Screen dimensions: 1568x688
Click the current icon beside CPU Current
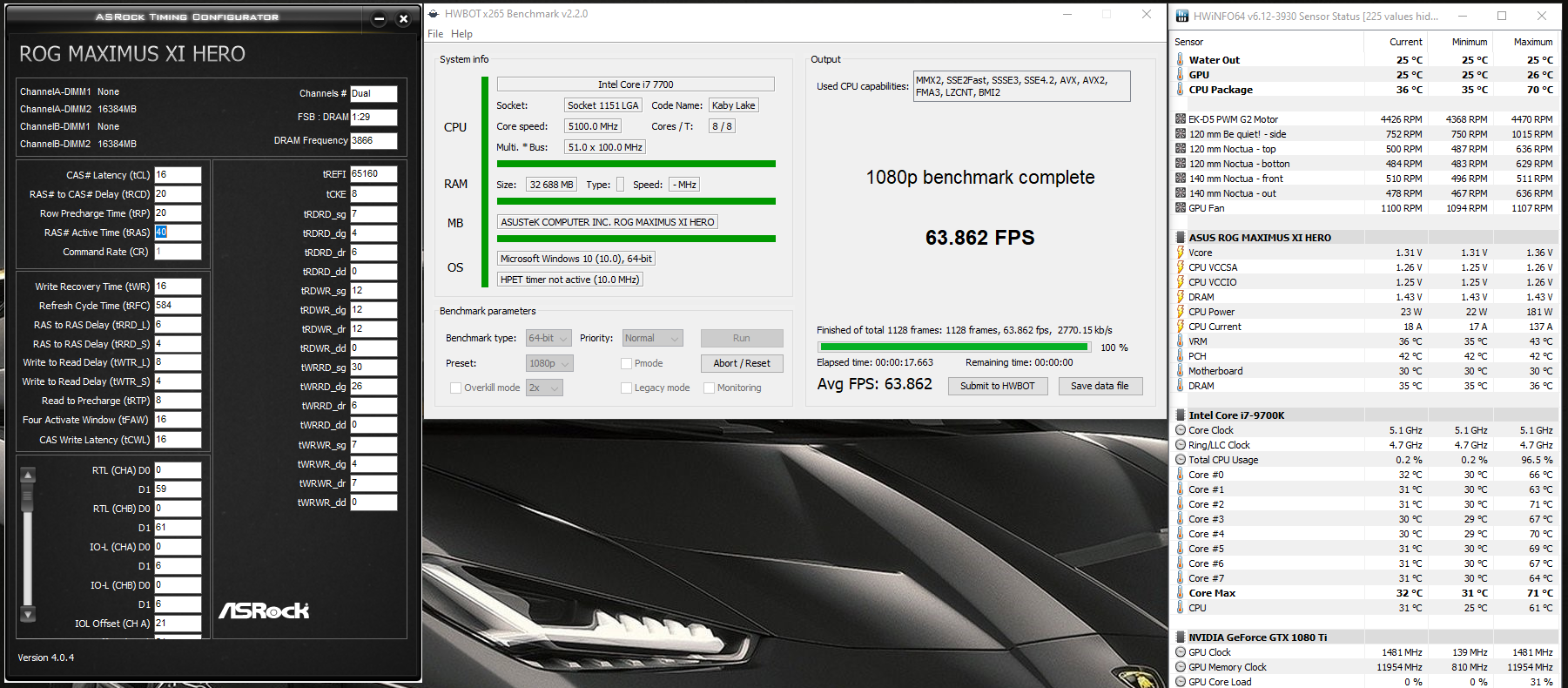(1181, 326)
